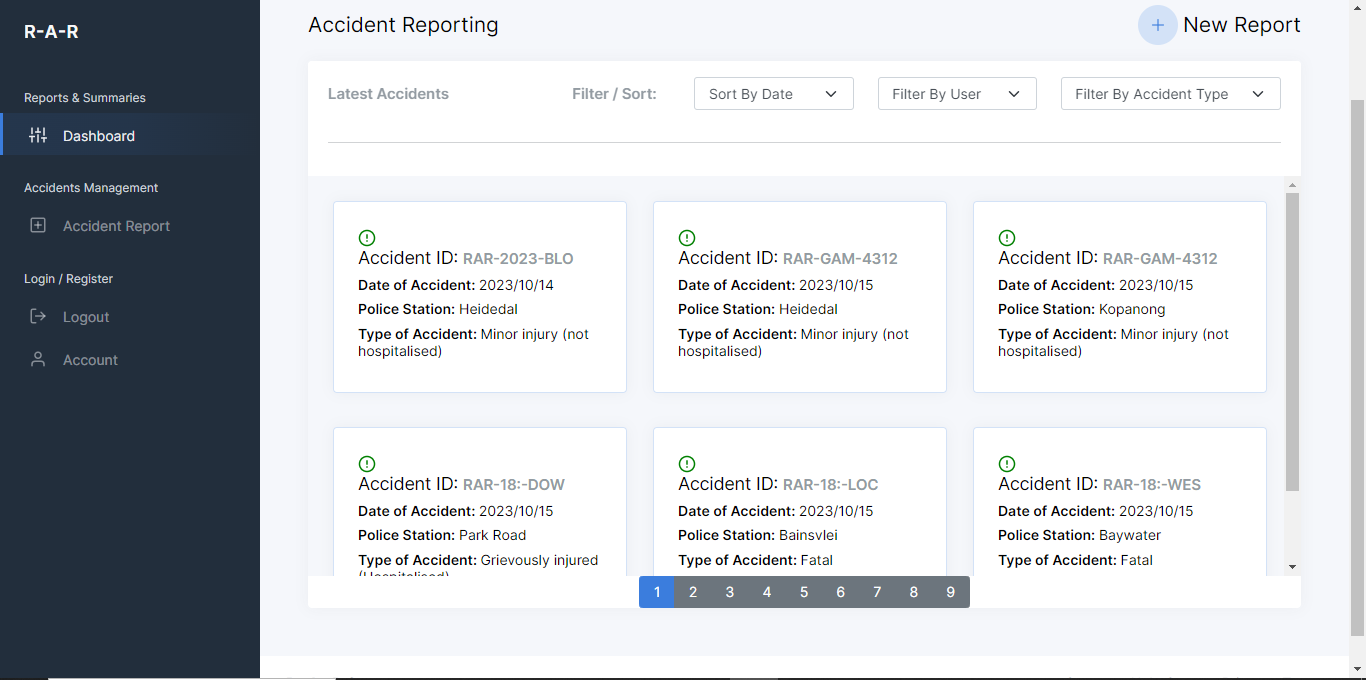
Task: Click the Account person icon
Action: [x=38, y=359]
